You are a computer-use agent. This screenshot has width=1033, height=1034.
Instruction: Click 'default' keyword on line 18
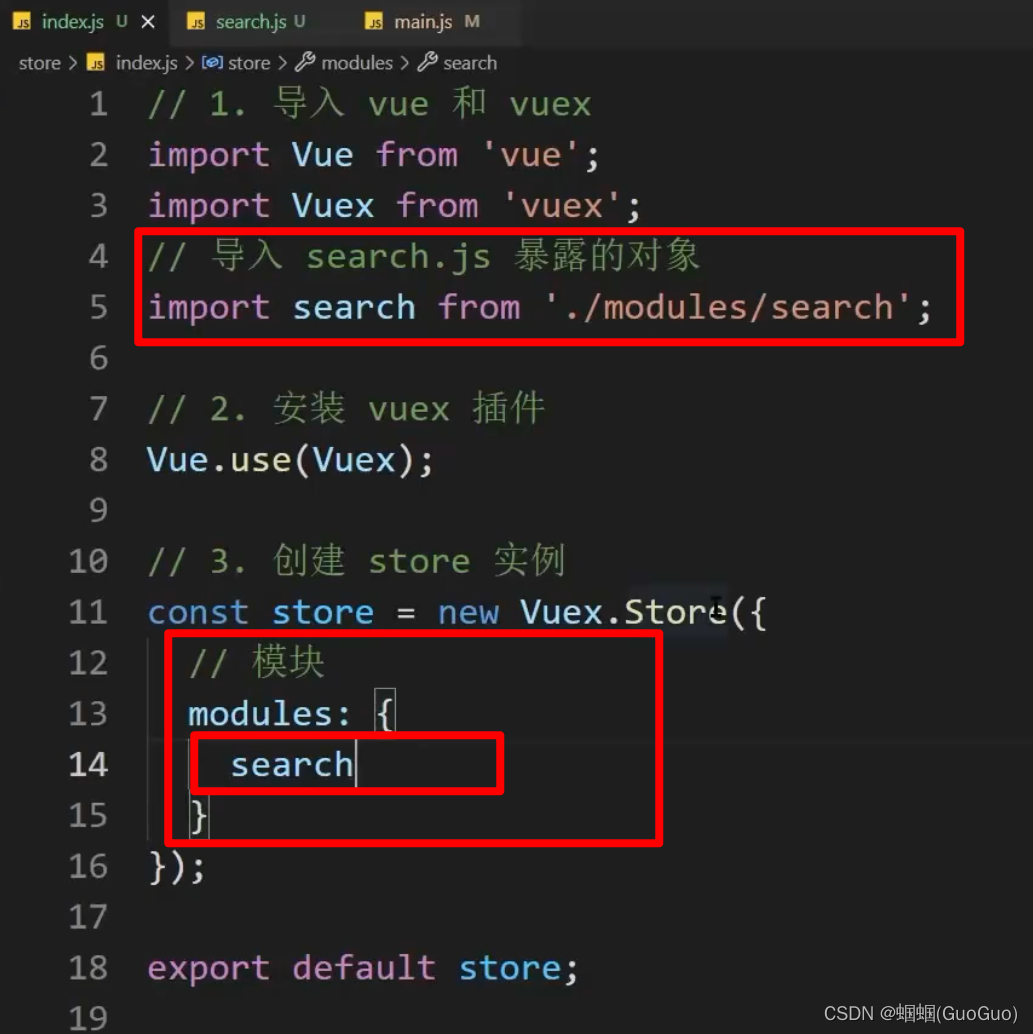tap(363, 968)
